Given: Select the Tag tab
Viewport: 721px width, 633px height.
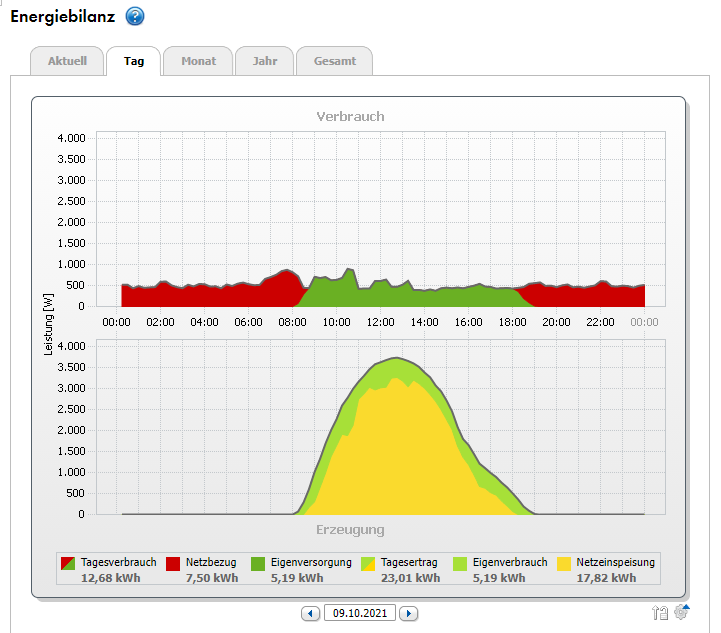Looking at the screenshot, I should click(x=134, y=61).
